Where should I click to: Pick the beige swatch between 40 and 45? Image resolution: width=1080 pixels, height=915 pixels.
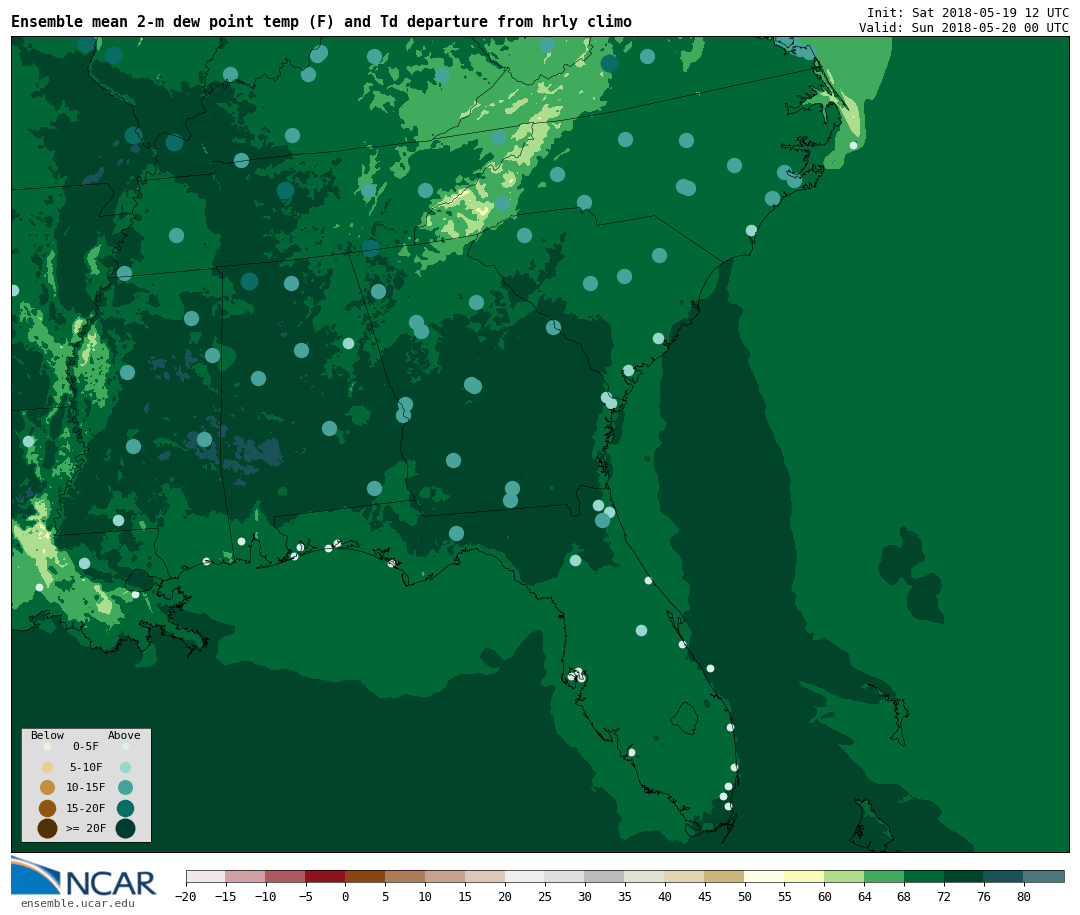tap(685, 876)
